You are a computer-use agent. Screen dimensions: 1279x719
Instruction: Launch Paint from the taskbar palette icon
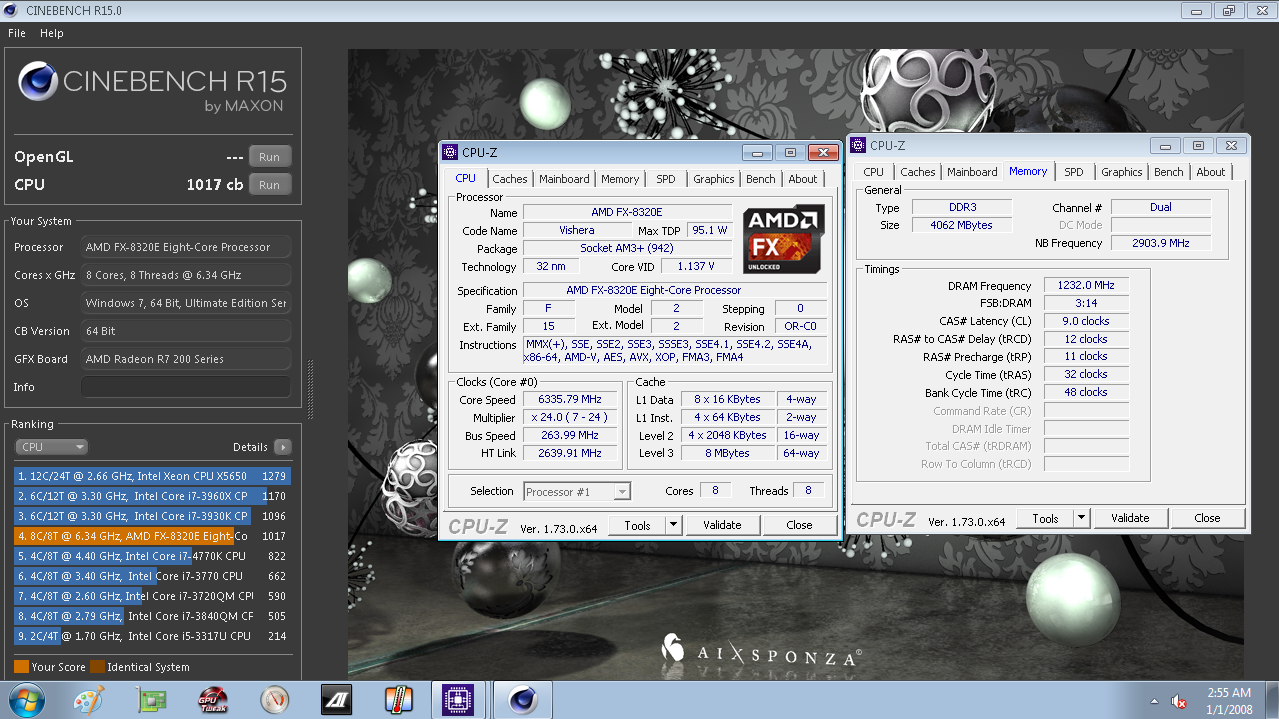click(x=89, y=699)
